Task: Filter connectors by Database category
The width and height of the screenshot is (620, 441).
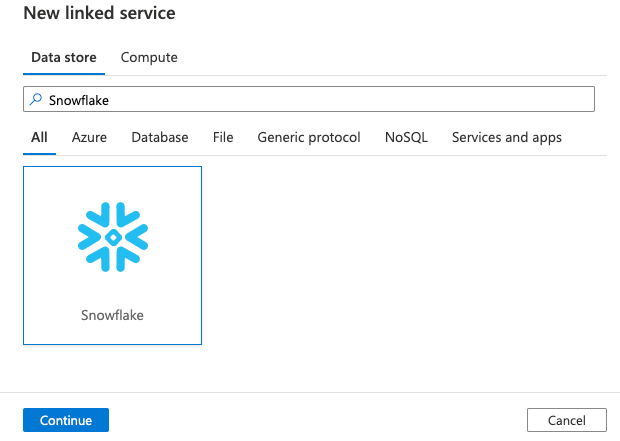Action: coord(160,137)
